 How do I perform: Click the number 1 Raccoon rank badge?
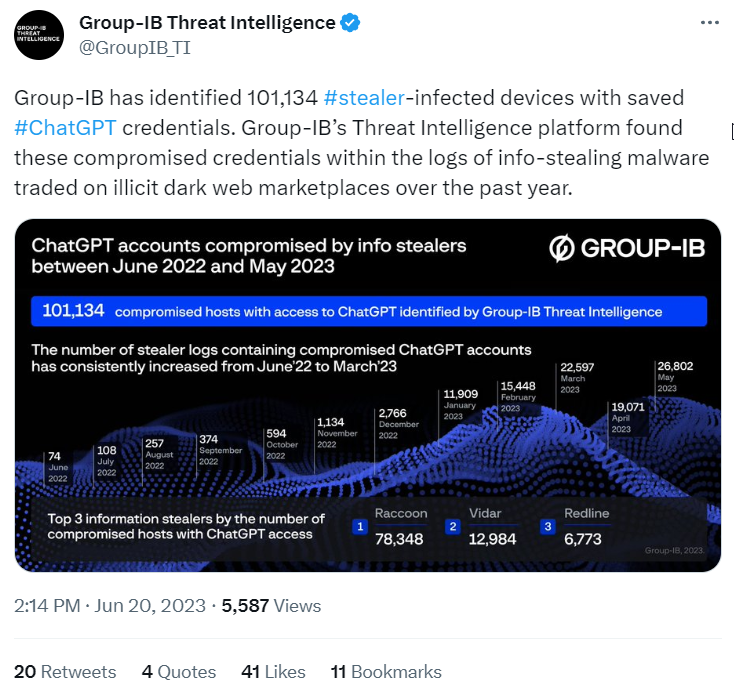click(360, 527)
